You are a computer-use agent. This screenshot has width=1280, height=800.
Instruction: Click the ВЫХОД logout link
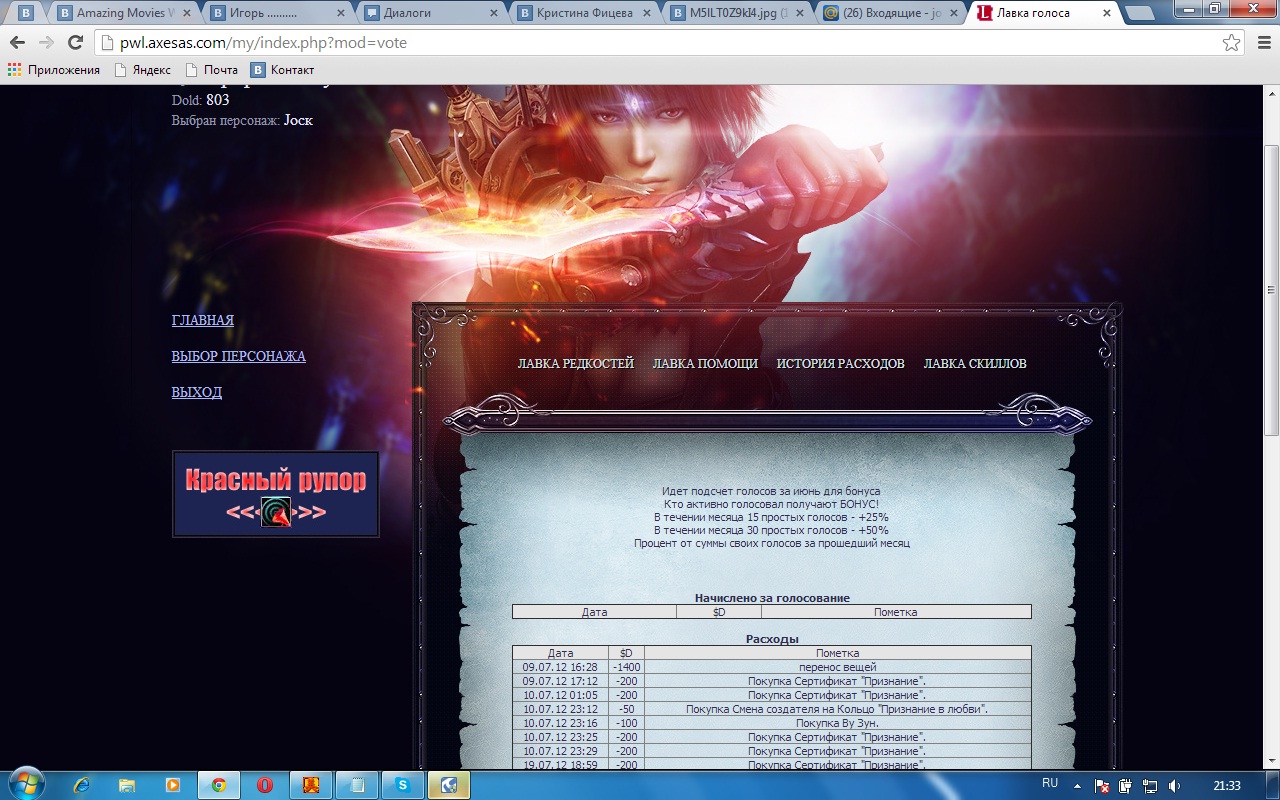[197, 392]
